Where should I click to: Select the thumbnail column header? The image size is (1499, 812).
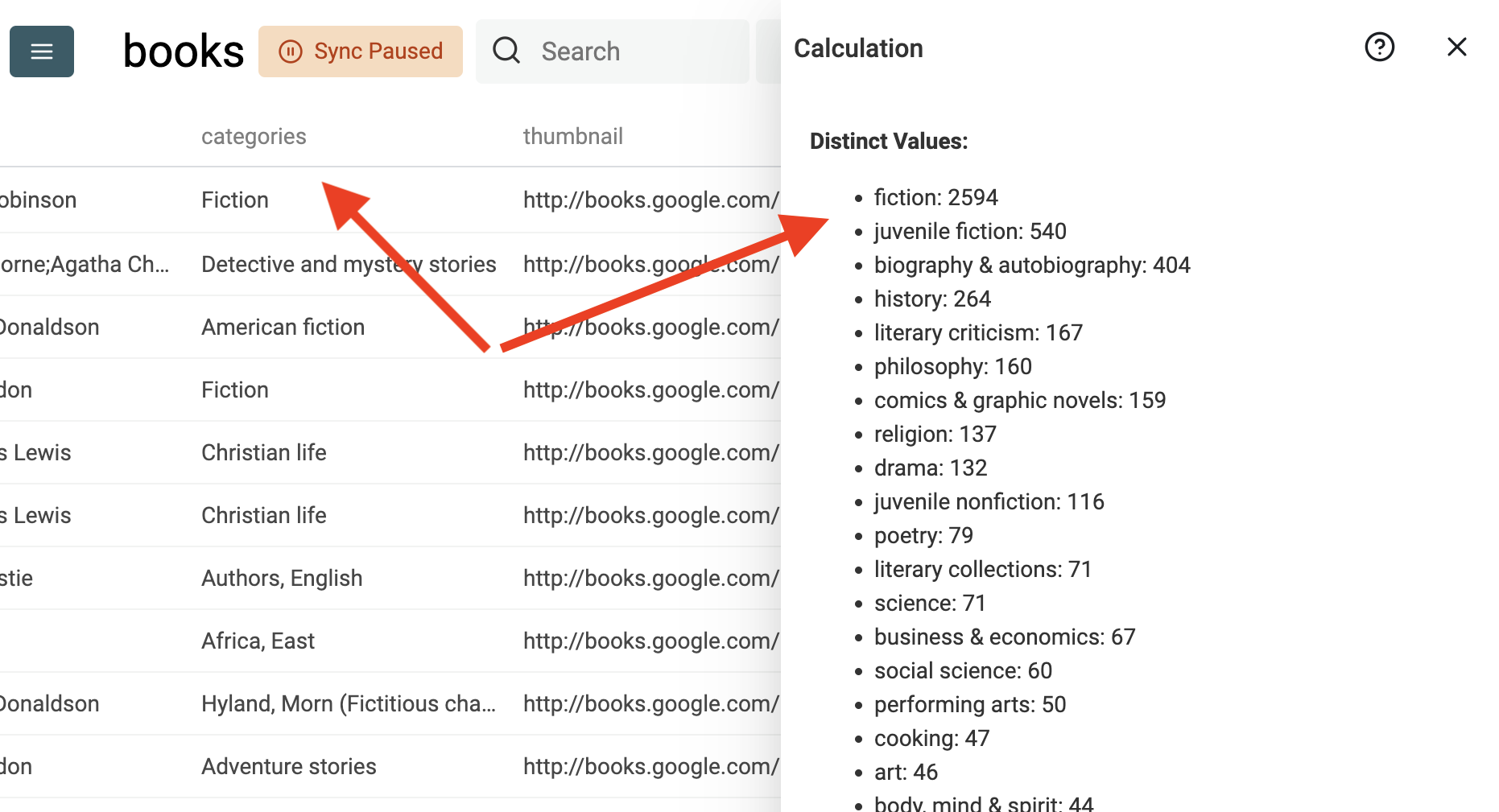[x=573, y=135]
